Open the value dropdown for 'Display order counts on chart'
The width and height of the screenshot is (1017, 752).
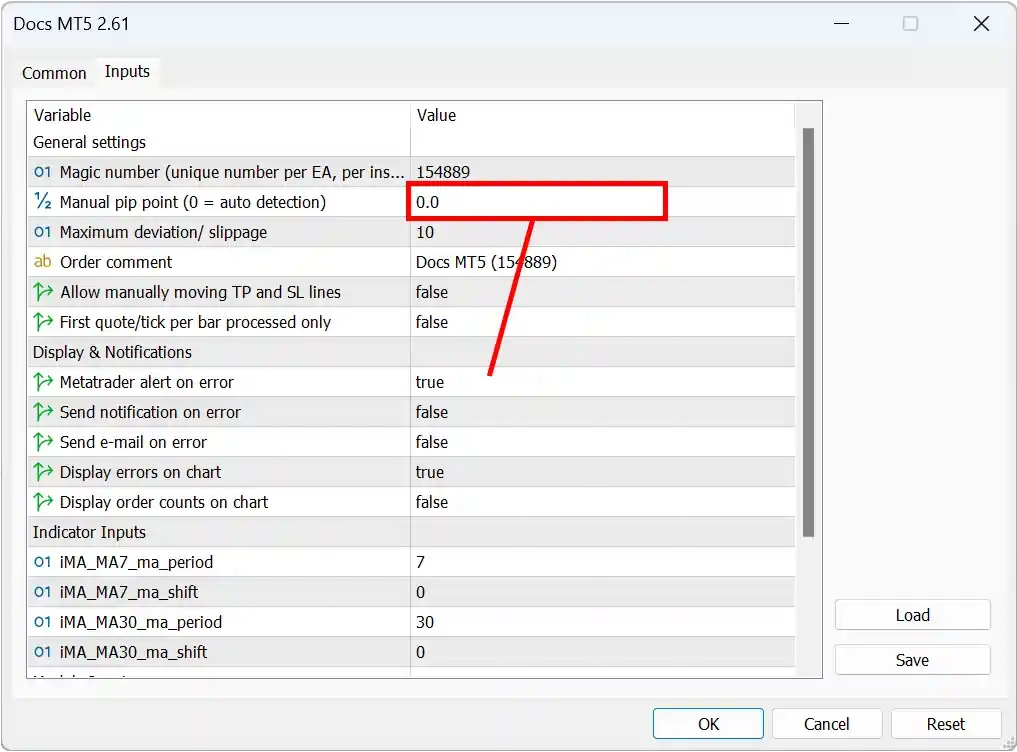pos(600,502)
